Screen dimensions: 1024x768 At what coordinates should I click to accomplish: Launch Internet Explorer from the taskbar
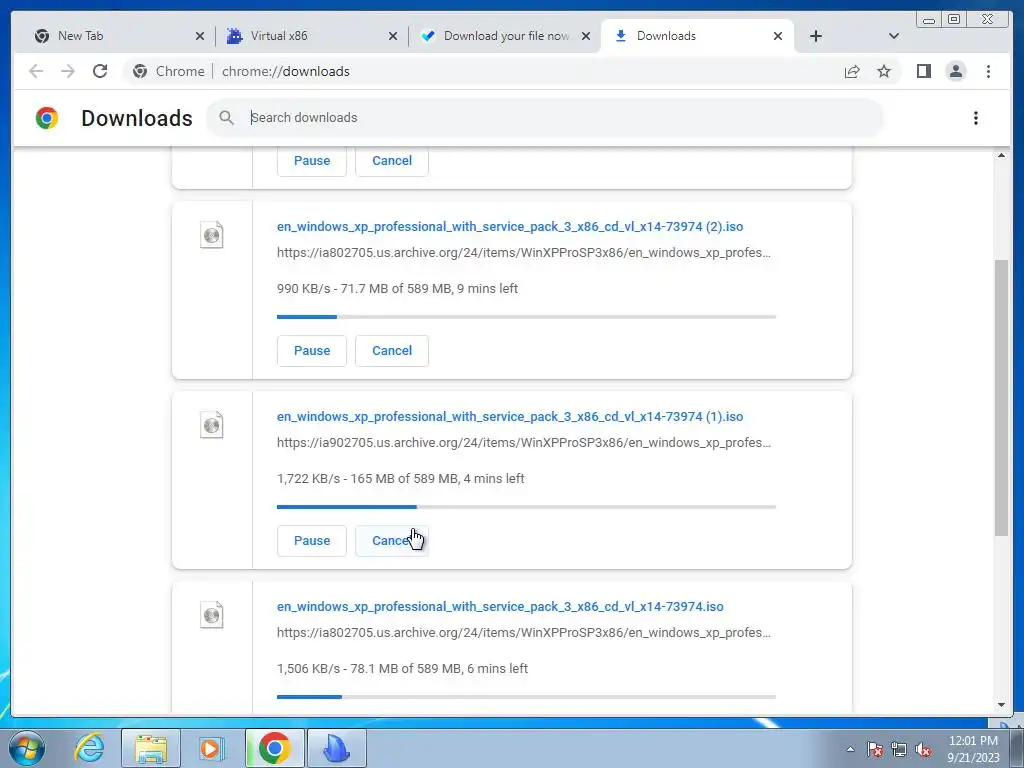89,748
